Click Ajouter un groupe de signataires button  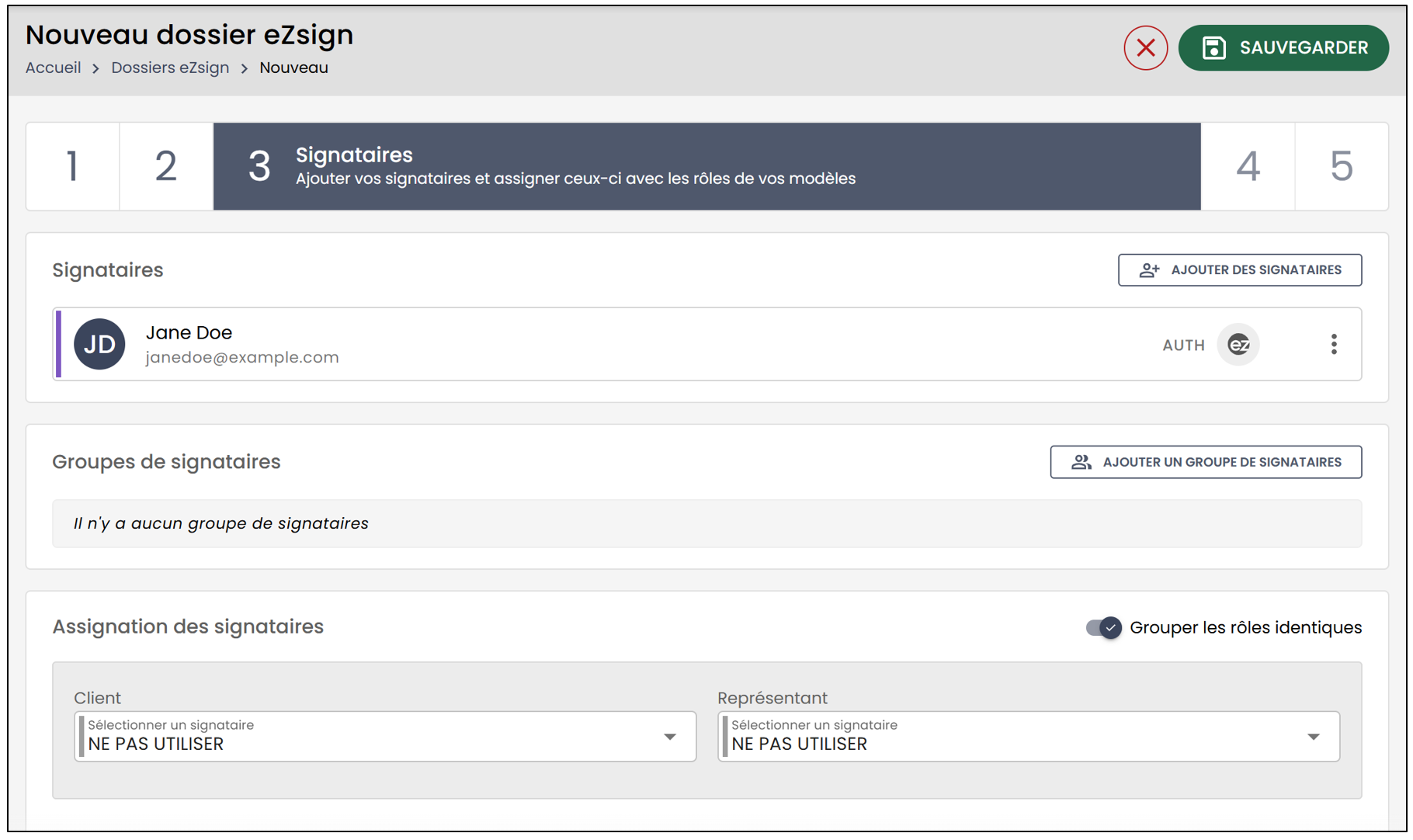tap(1206, 462)
